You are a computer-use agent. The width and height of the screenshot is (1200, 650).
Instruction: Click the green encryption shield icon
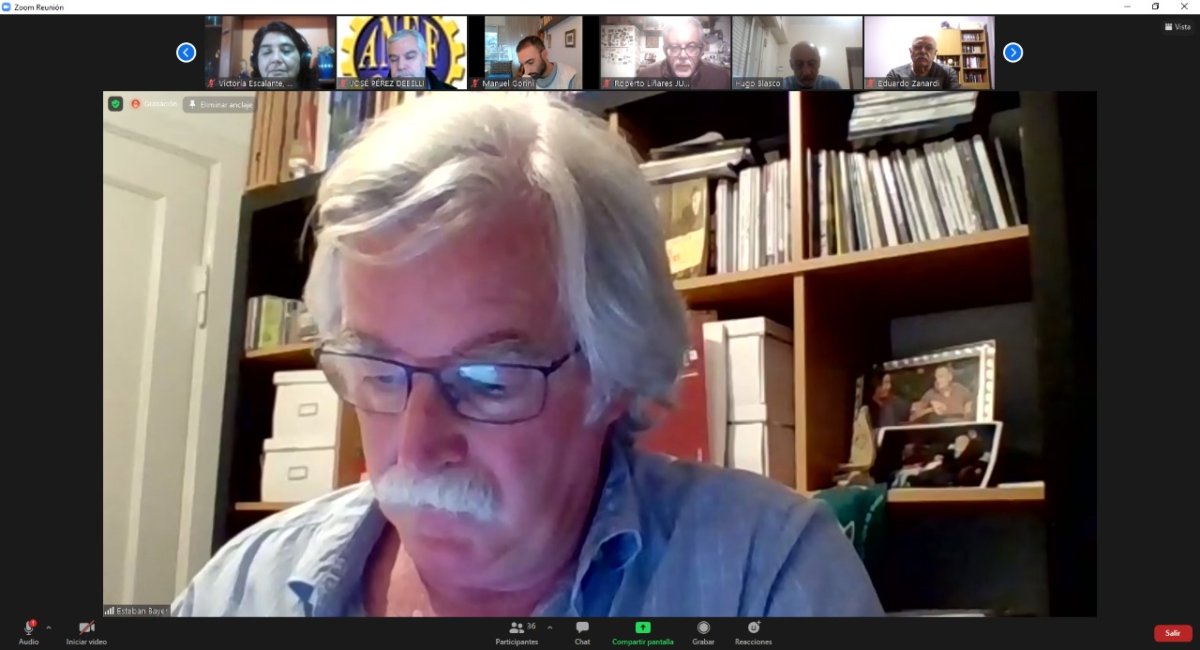pyautogui.click(x=116, y=104)
